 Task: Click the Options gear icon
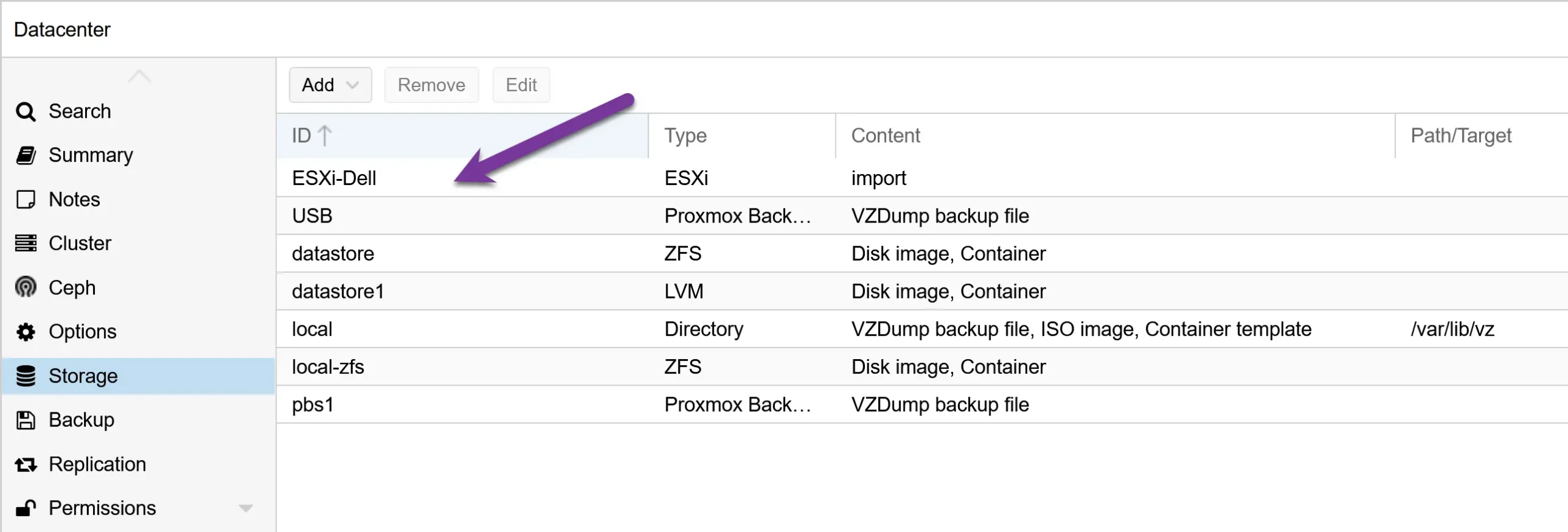pos(25,331)
